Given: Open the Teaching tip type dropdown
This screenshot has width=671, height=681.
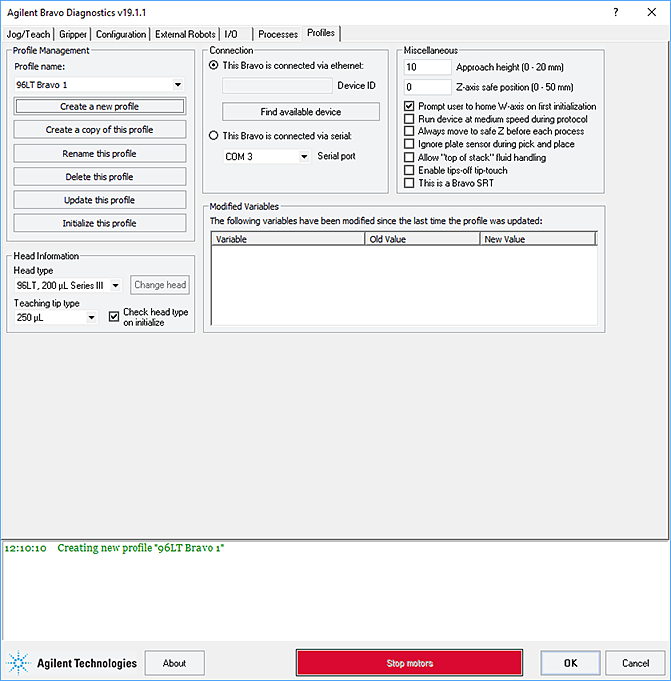Looking at the screenshot, I should coord(91,318).
